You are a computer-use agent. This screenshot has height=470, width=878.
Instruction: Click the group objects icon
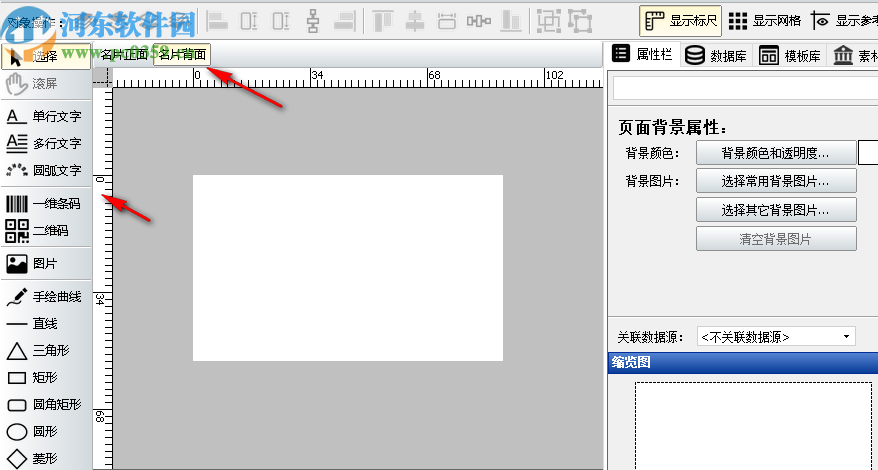(549, 21)
